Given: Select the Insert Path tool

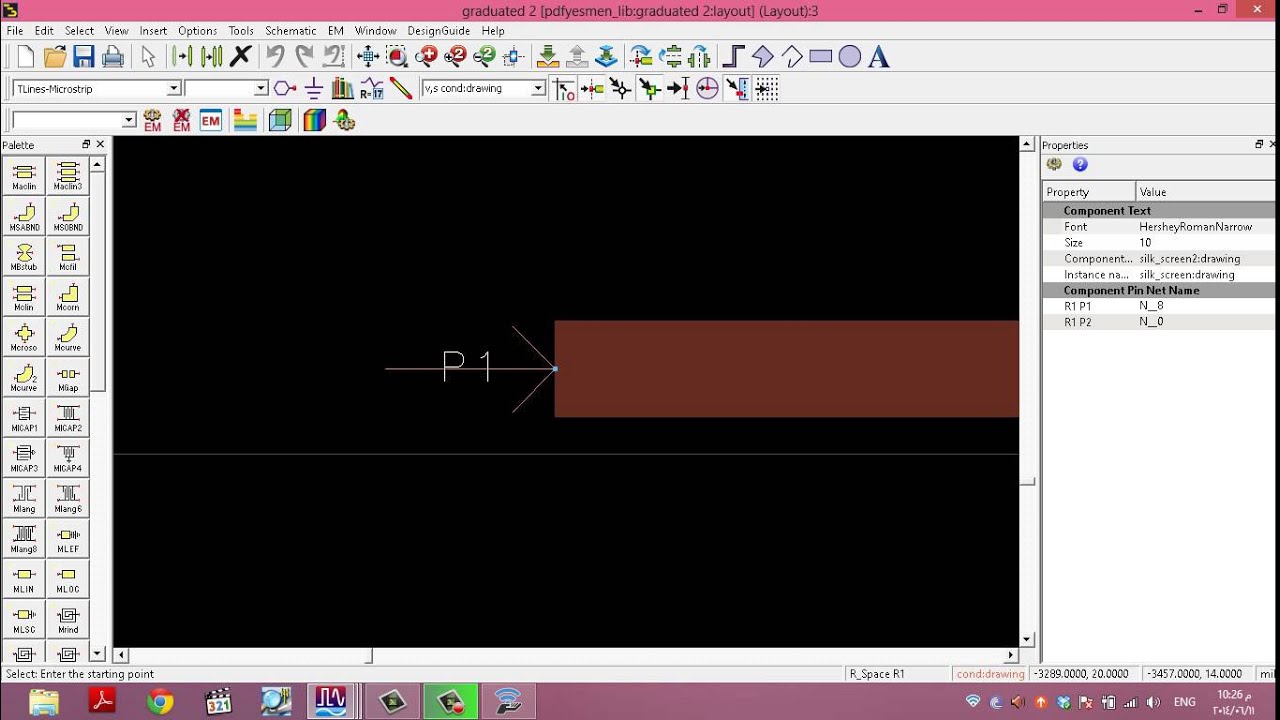Looking at the screenshot, I should [733, 57].
